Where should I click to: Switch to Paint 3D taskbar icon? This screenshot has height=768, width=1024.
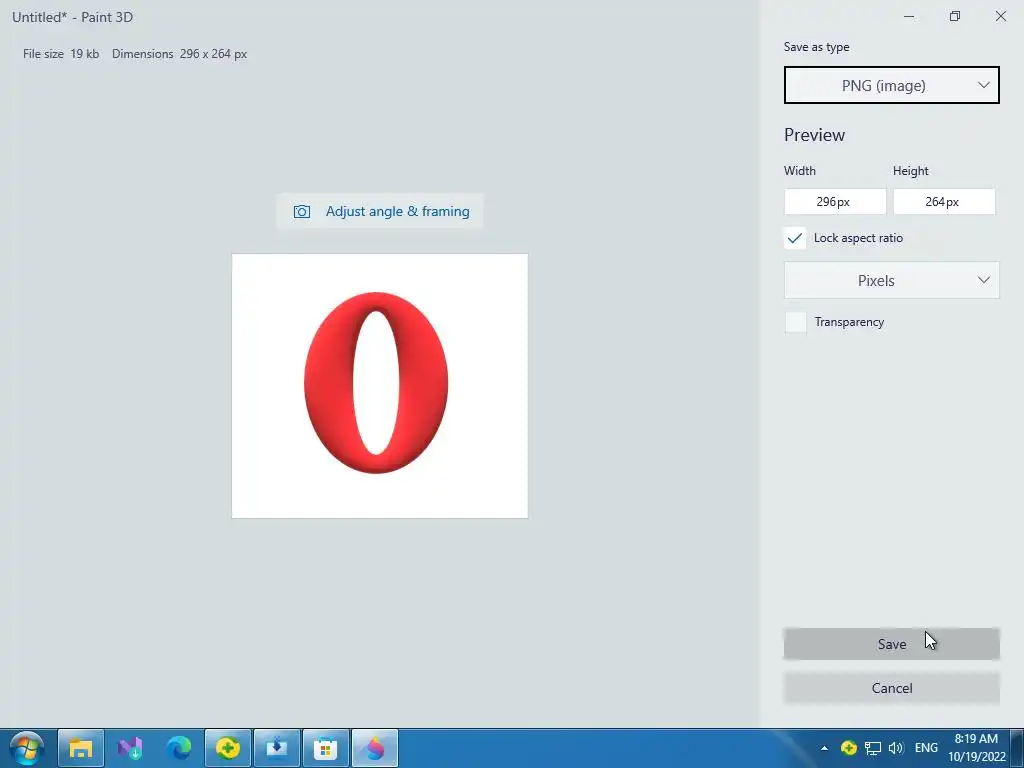(375, 748)
